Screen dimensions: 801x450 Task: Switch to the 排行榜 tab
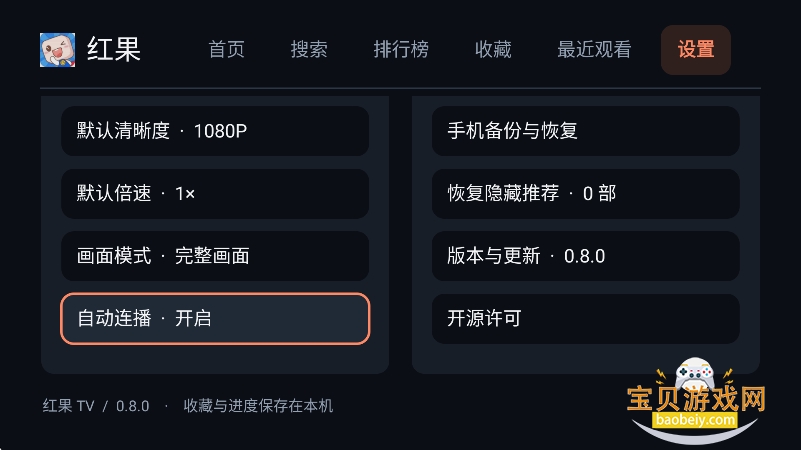click(401, 50)
